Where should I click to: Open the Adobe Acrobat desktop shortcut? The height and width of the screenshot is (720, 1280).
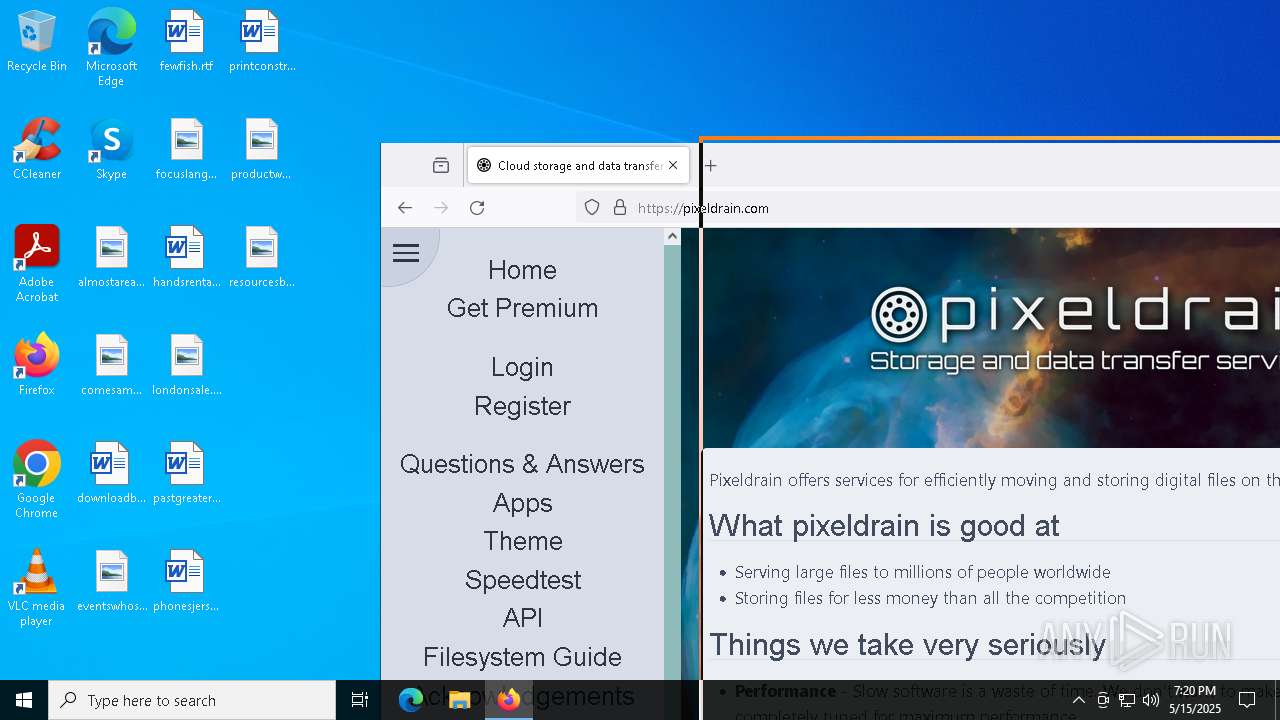coord(37,264)
